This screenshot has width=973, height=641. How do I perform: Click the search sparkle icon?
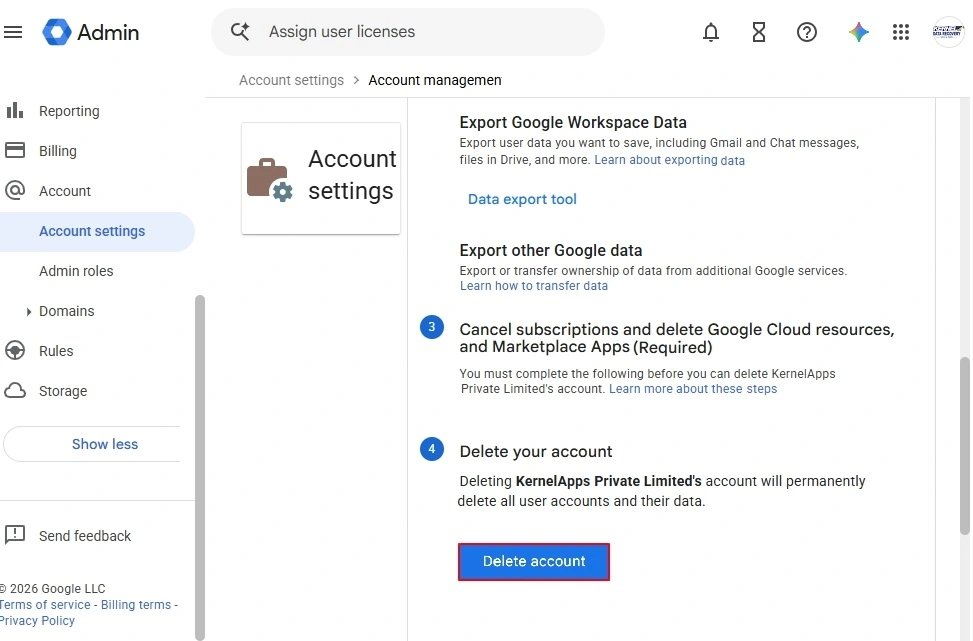pyautogui.click(x=240, y=31)
